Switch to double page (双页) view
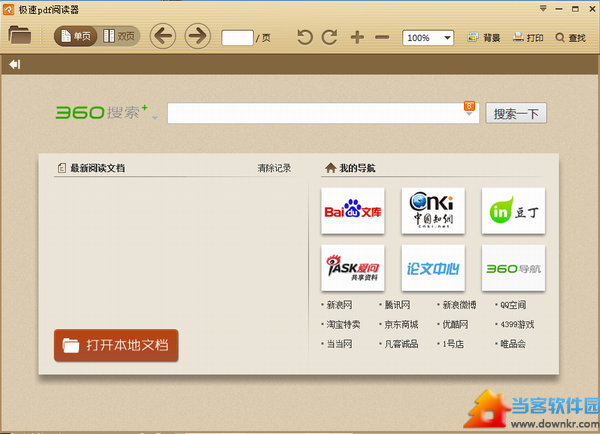Screen dimensions: 600x434 119,36
